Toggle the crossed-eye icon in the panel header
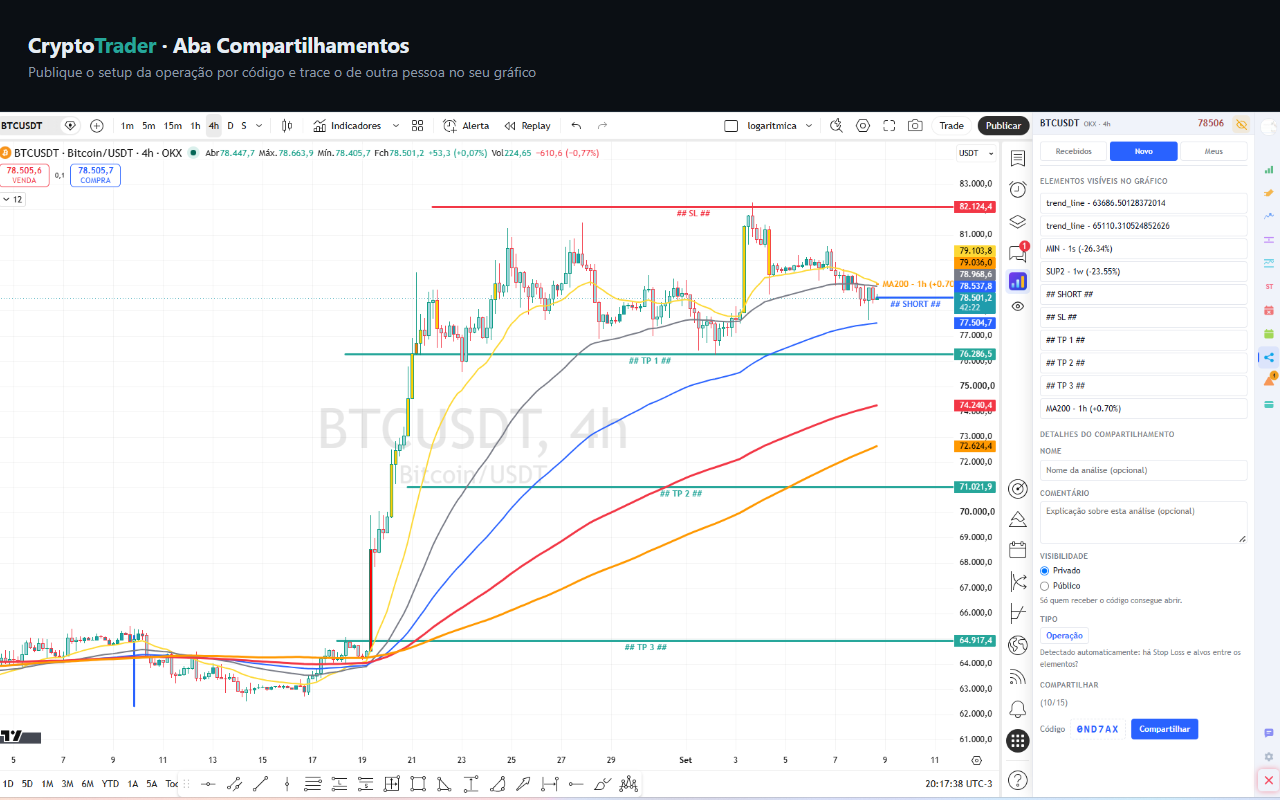This screenshot has height=800, width=1280. tap(1241, 124)
